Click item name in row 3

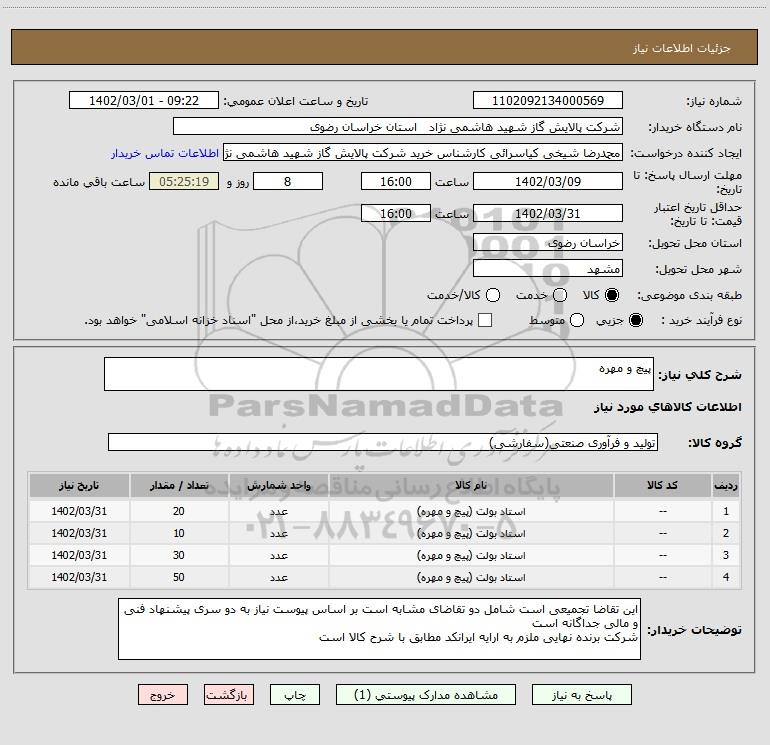[x=471, y=555]
